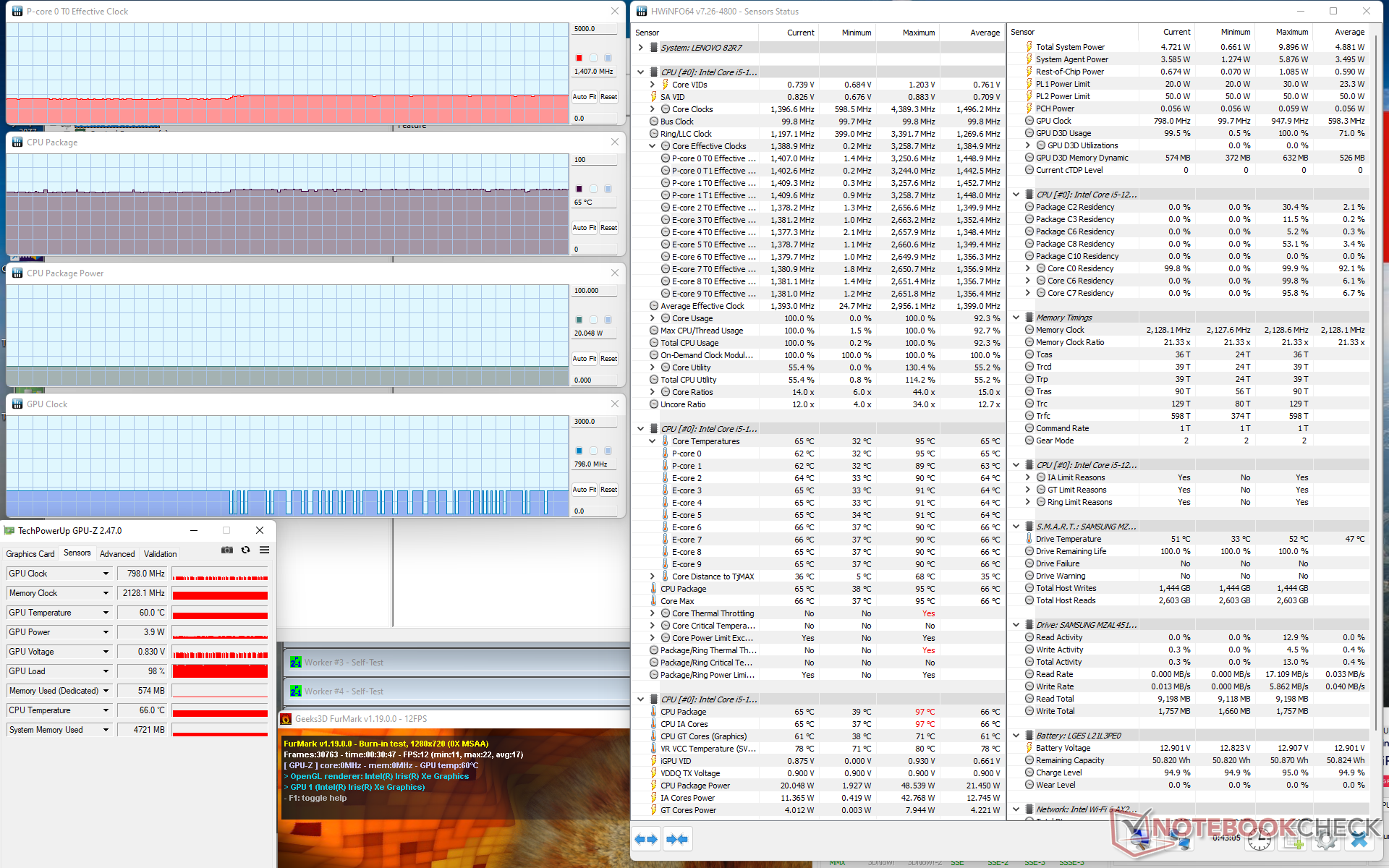
Task: Open the GPU Load sensor dropdown in GPU-Z
Action: coord(106,671)
